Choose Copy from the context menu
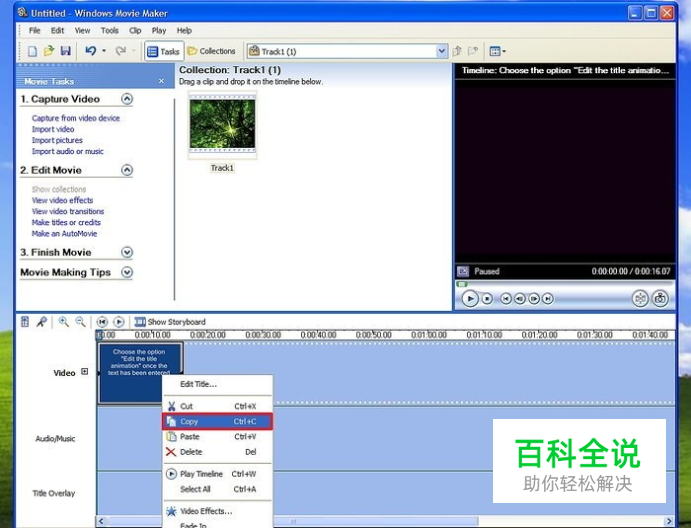The height and width of the screenshot is (528, 691). click(x=218, y=421)
